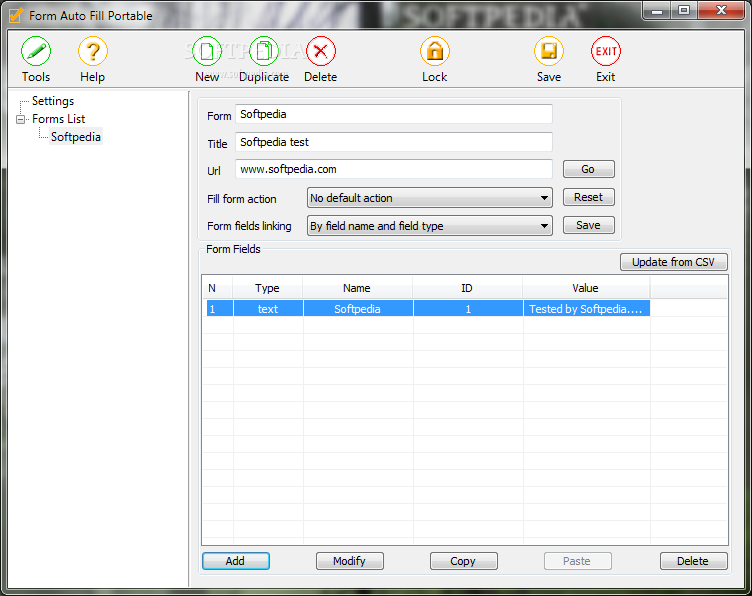
Task: Select the ID cell of row 1
Action: (x=468, y=309)
